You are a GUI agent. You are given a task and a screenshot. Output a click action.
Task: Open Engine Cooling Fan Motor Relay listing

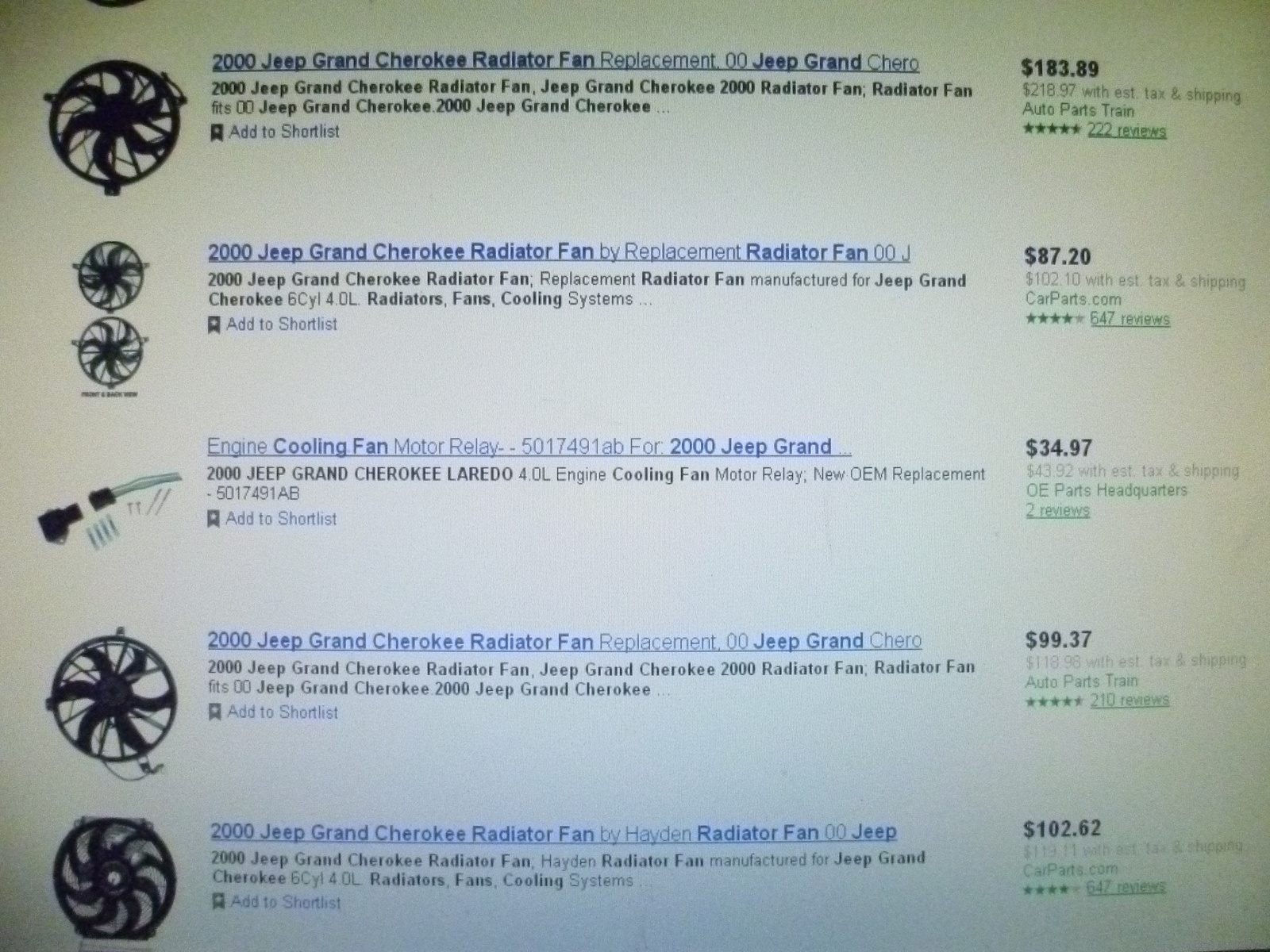click(x=529, y=447)
